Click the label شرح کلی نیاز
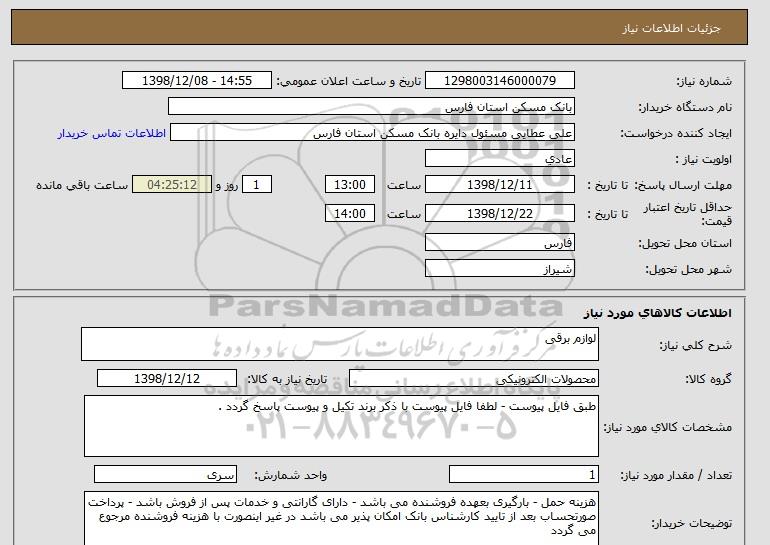This screenshot has width=770, height=545. [695, 345]
